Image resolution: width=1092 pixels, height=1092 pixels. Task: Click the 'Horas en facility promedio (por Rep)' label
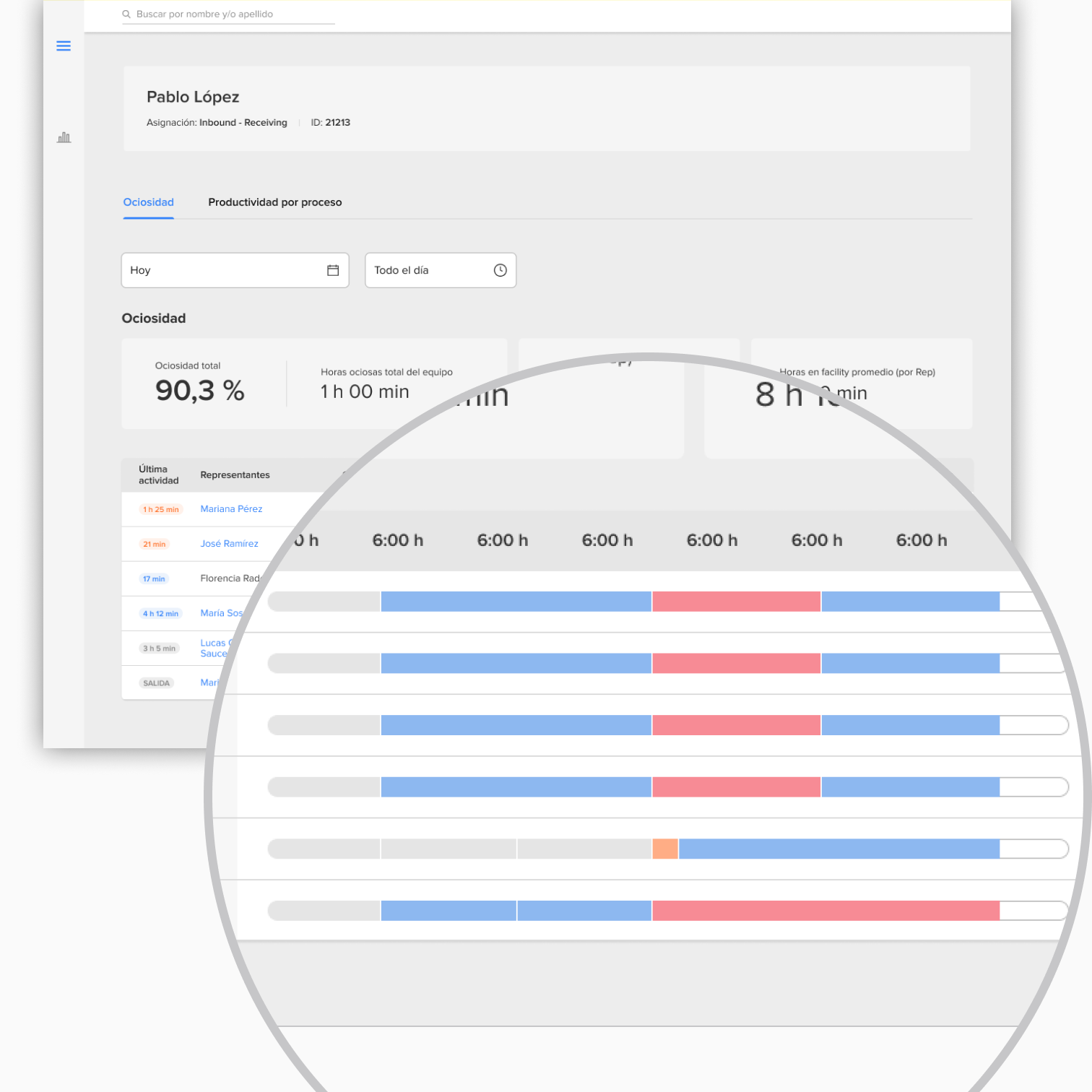[x=857, y=372]
